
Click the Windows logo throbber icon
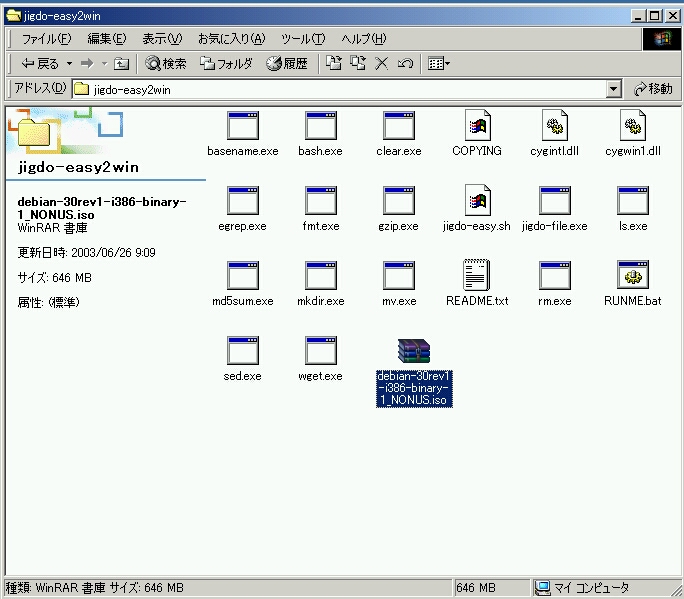pyautogui.click(x=662, y=39)
